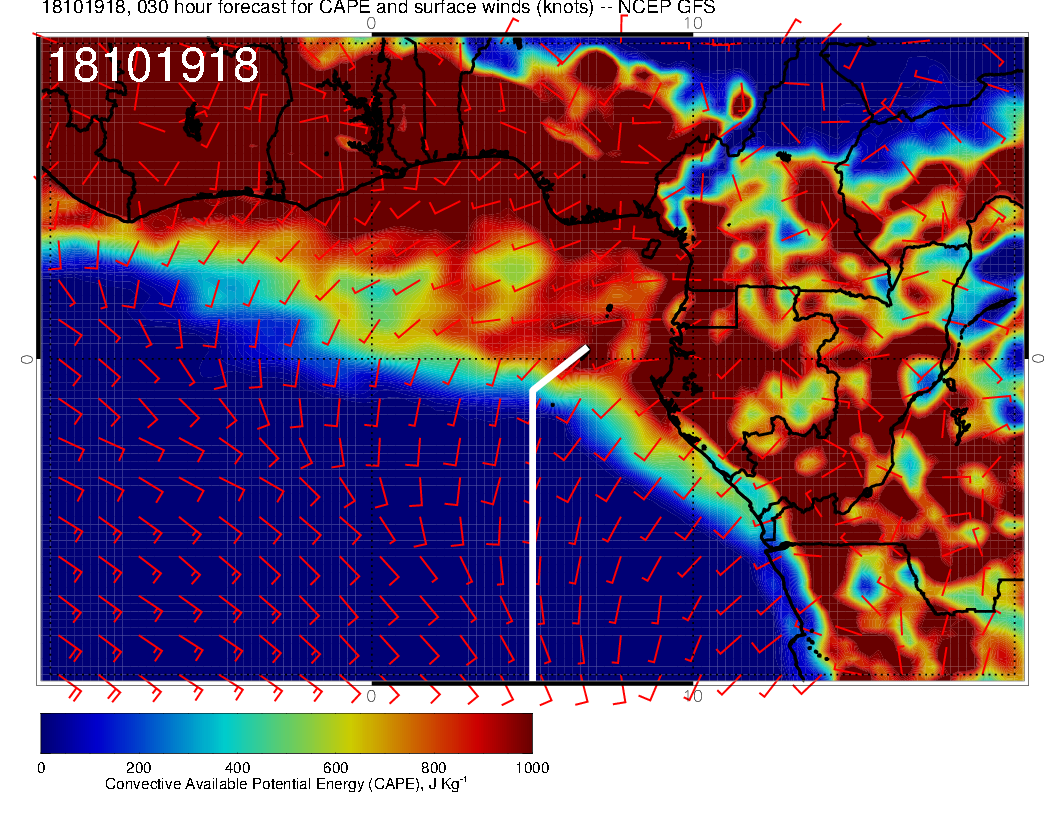This screenshot has height=816, width=1056.
Task: Click the dark blue start of colorbar
Action: [52, 732]
